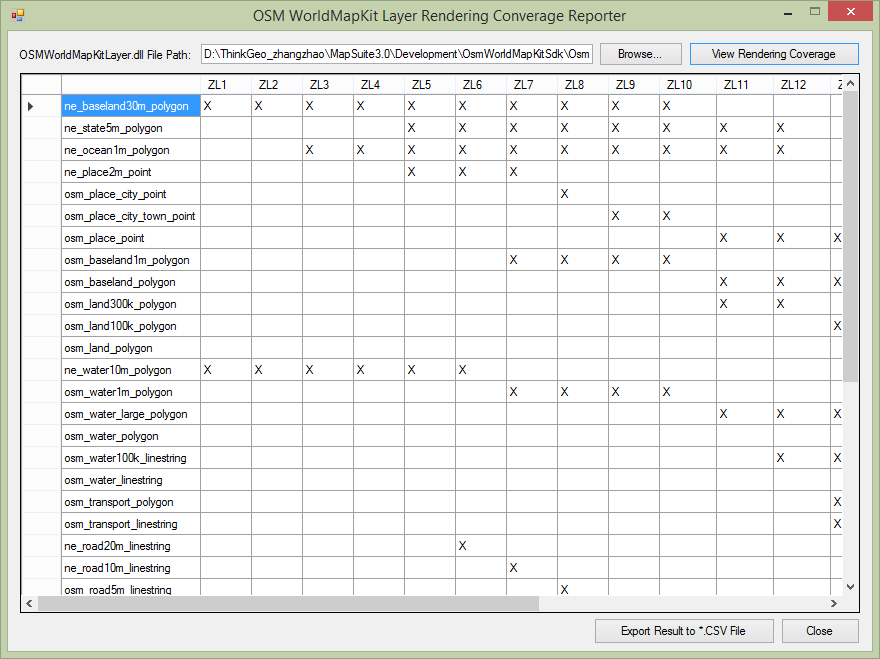Export Result to *.CSV File

click(x=684, y=631)
